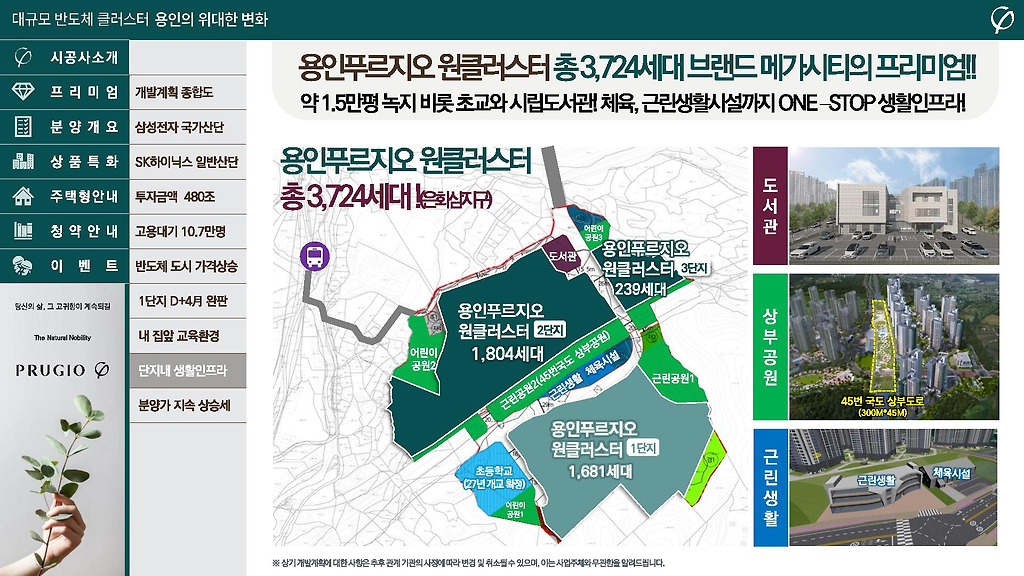Click the blue 근린생활 vertical label
1024x576 pixels.
tap(770, 487)
